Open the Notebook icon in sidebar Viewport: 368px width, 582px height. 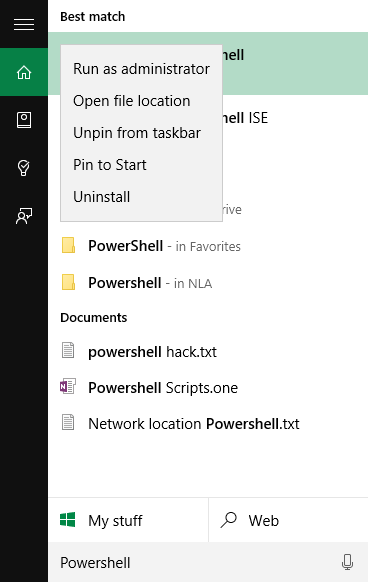pos(24,120)
